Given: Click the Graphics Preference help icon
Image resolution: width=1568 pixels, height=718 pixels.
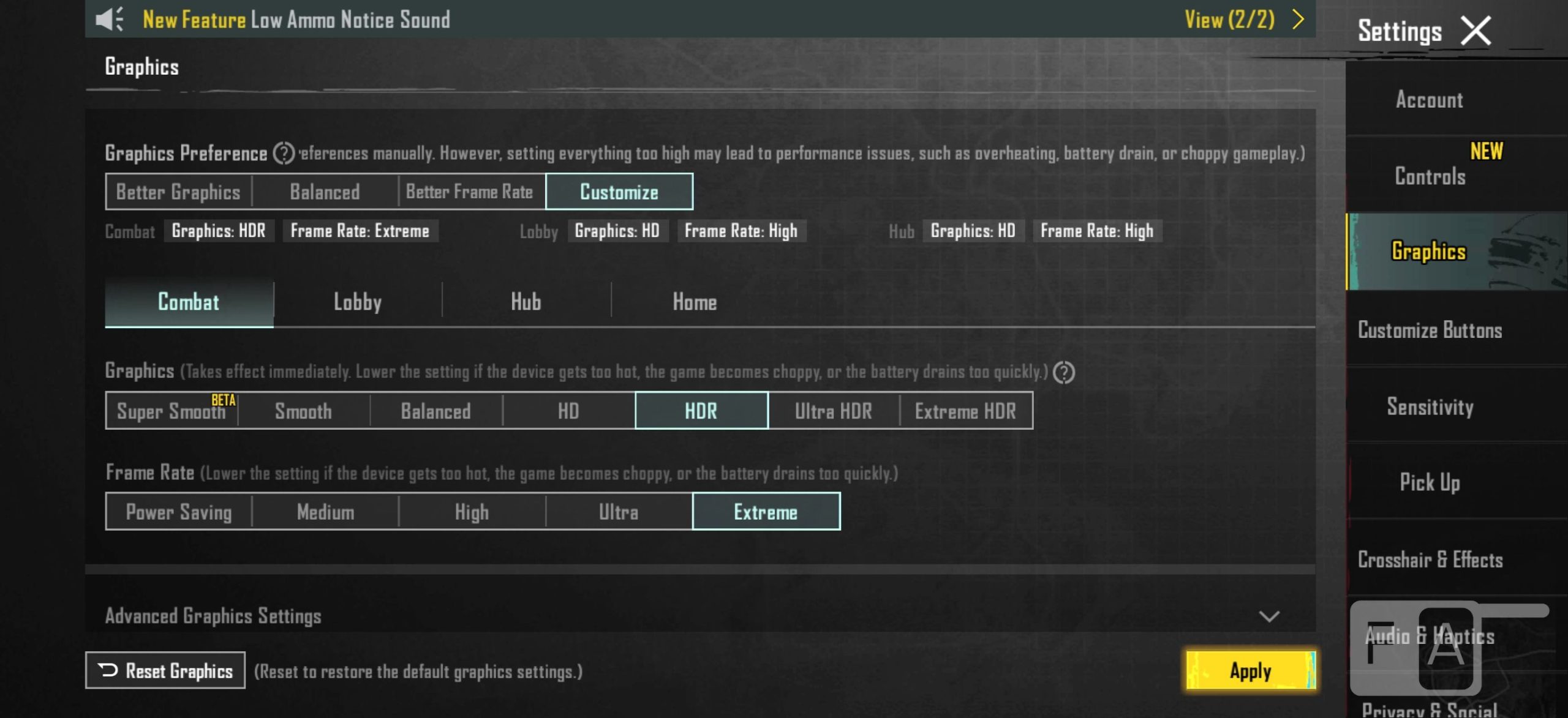Looking at the screenshot, I should pos(284,153).
